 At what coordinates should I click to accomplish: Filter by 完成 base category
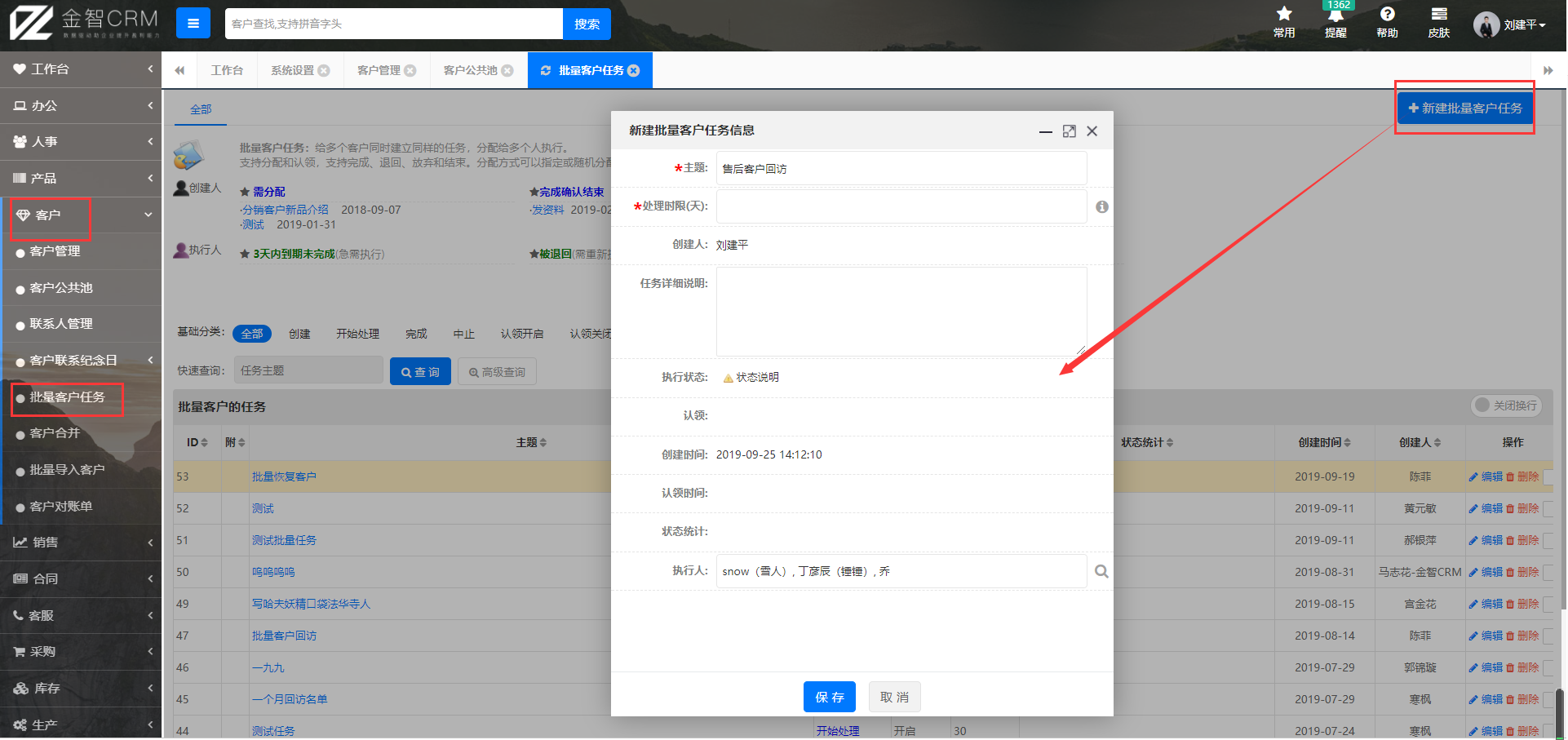point(416,334)
